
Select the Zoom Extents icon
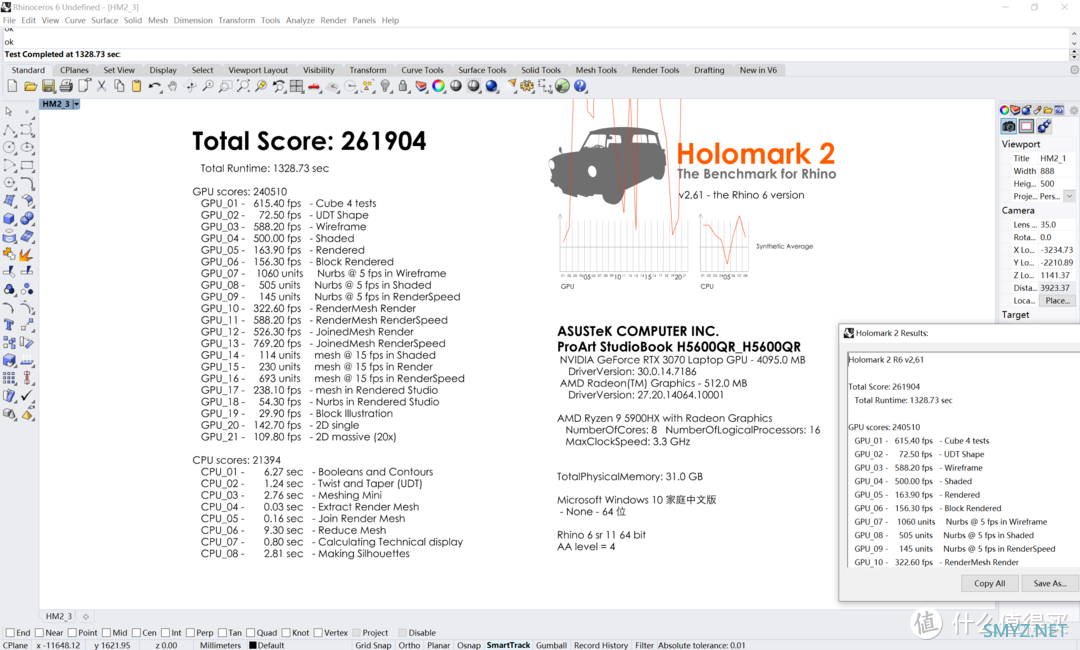(243, 86)
